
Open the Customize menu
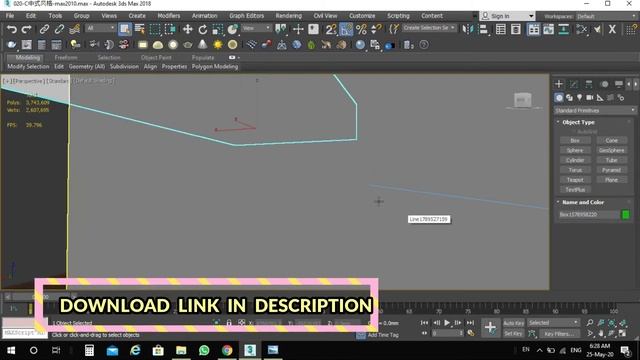(362, 16)
